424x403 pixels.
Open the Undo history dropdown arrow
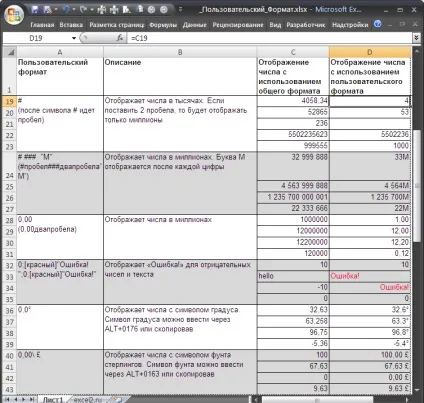click(x=73, y=10)
